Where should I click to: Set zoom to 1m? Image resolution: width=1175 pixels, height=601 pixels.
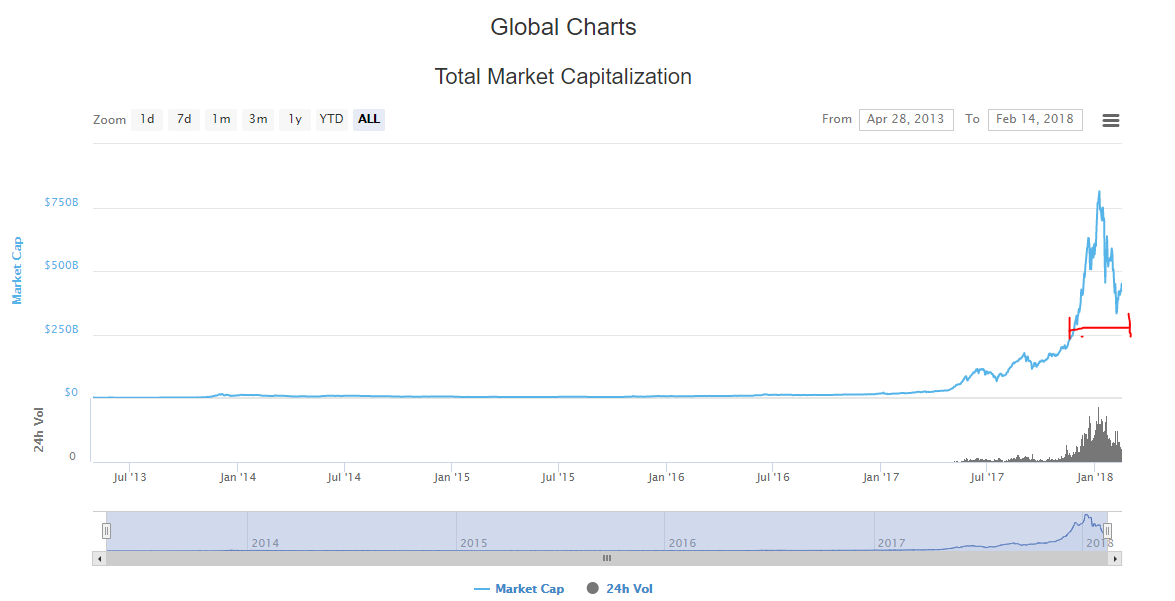point(221,120)
